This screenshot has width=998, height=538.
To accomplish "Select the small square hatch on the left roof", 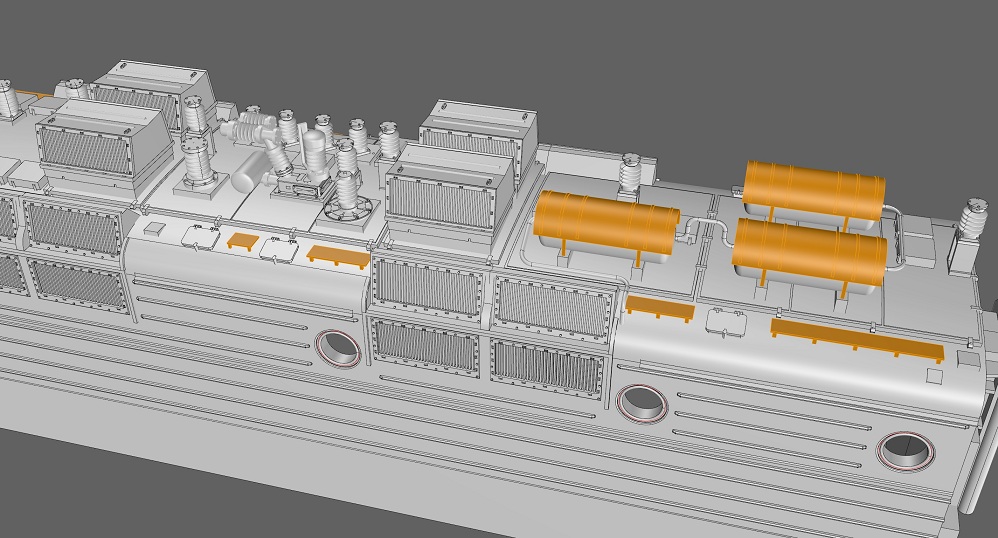I will coord(153,229).
